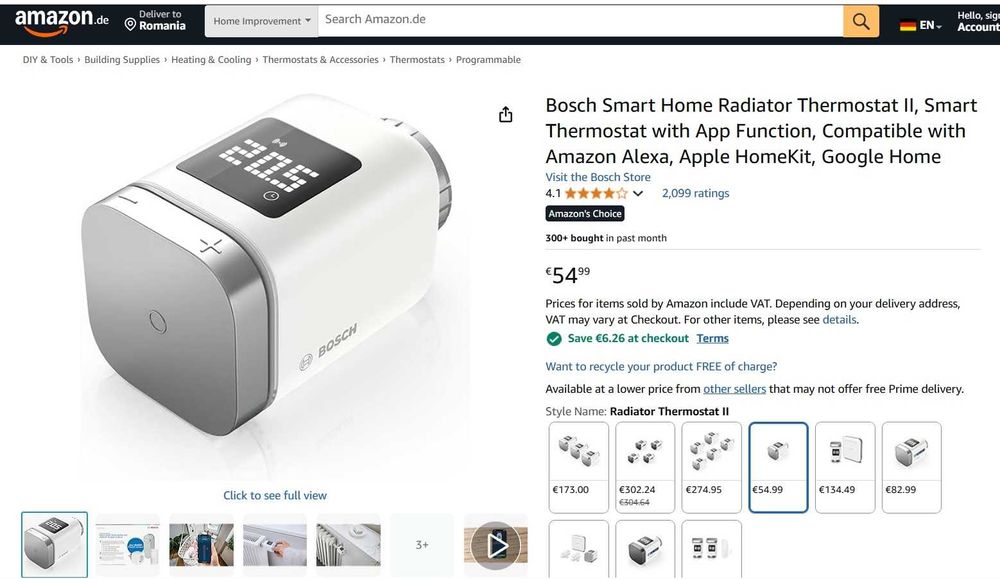This screenshot has width=1000, height=579.
Task: Go to Heating & Cooling breadcrumb
Action: tap(211, 59)
